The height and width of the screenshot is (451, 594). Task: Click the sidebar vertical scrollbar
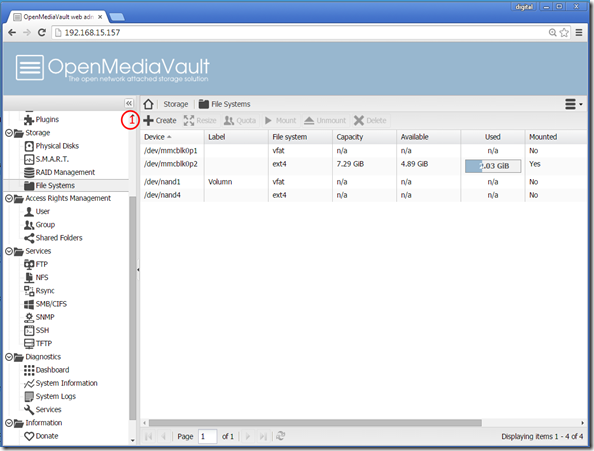(x=133, y=308)
